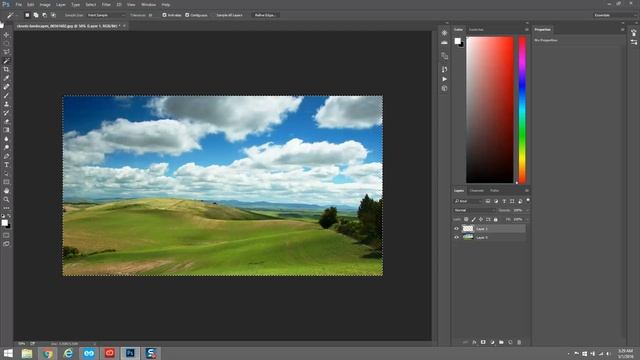Open Chrome from the taskbar

[48, 353]
